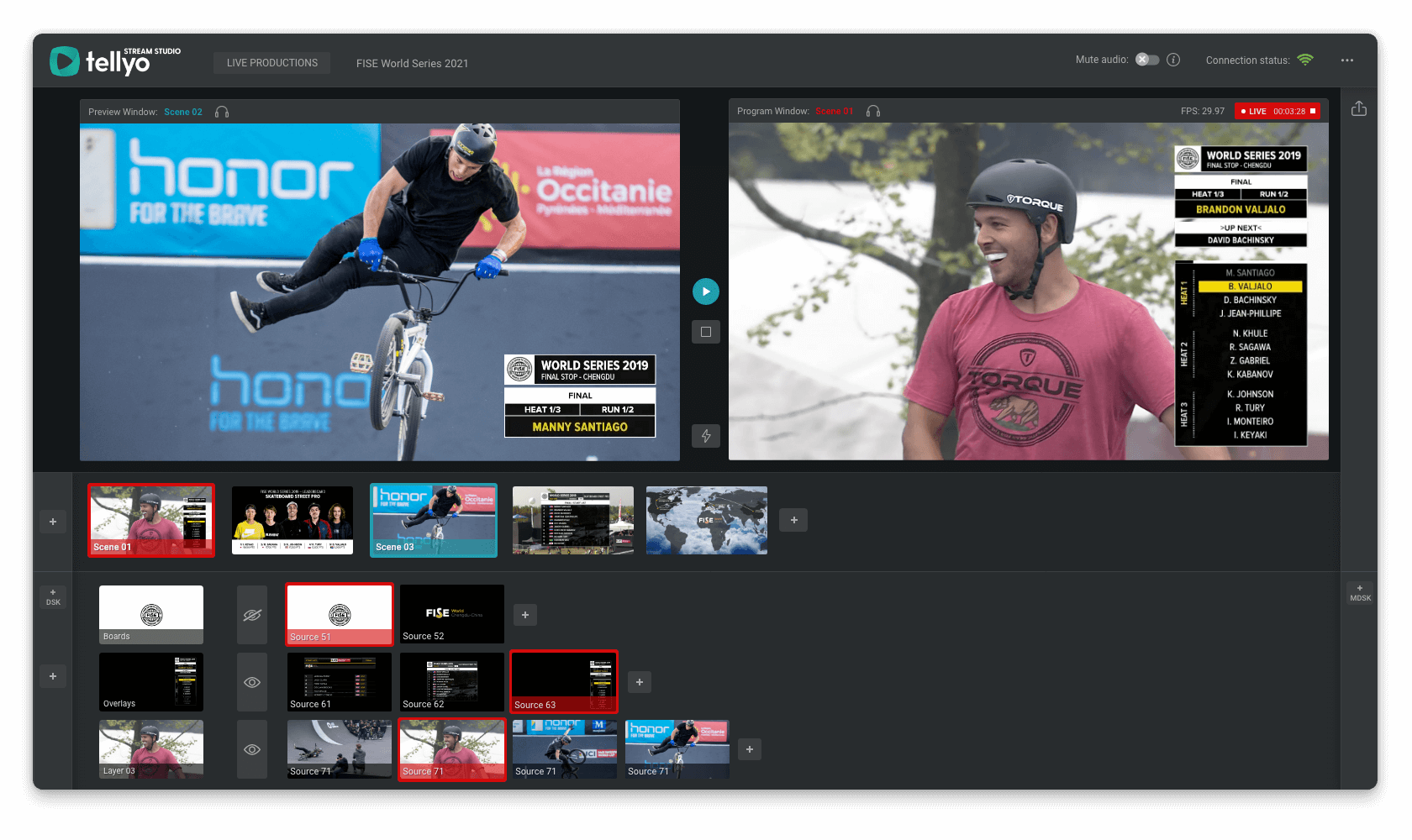This screenshot has height=840, width=1412.
Task: Click the LIVE recording indicator button
Action: (1278, 111)
